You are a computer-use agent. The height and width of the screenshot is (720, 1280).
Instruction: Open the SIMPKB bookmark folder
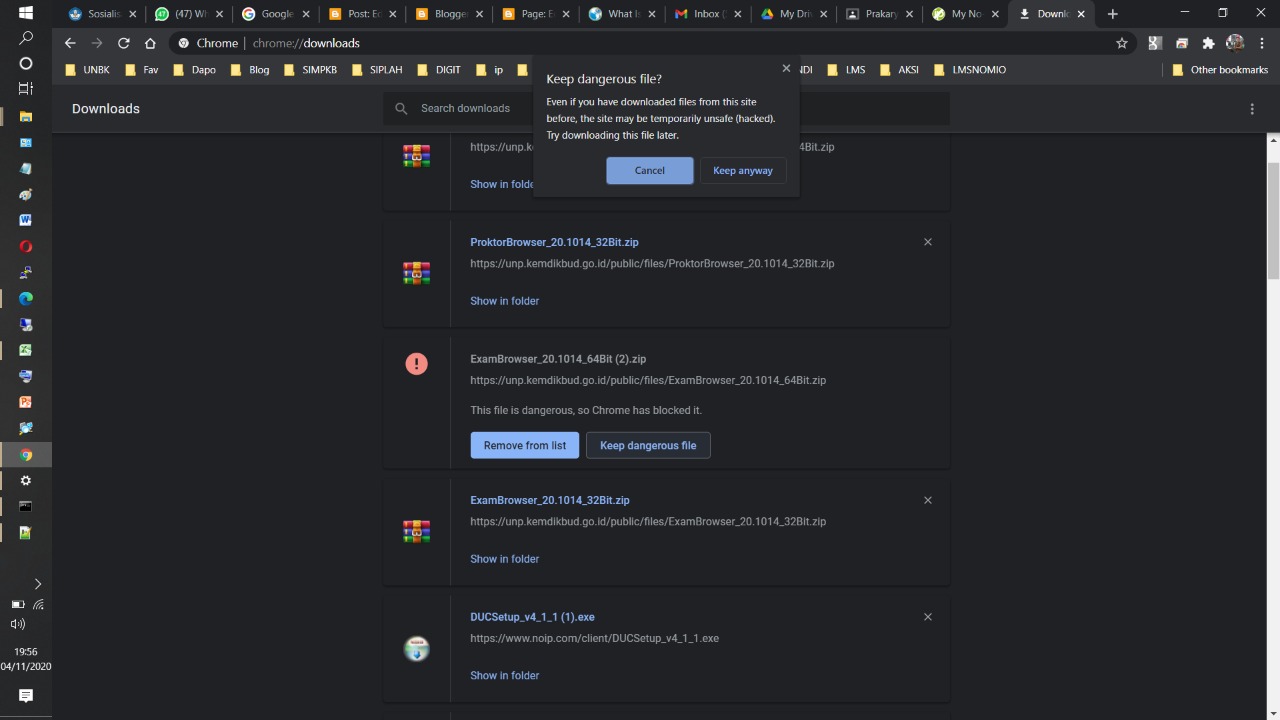(310, 70)
